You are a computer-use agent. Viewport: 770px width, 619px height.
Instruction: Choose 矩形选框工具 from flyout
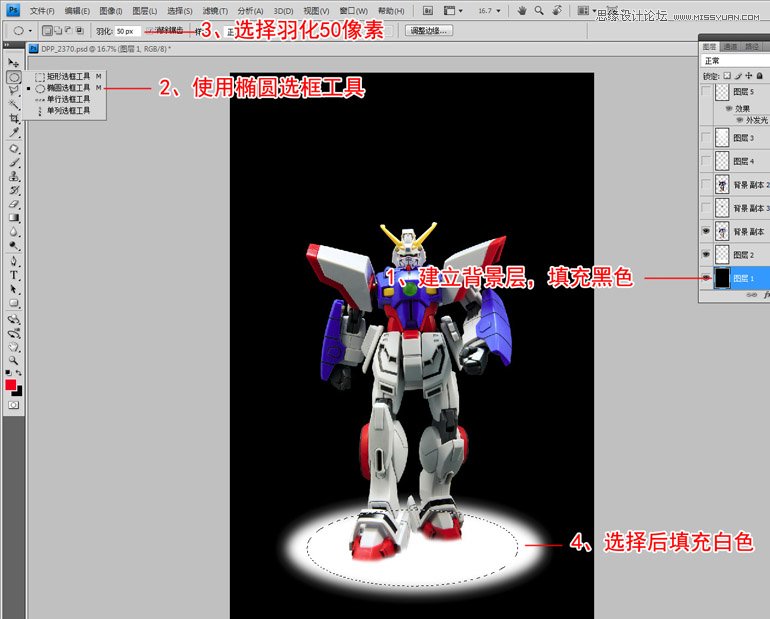click(x=66, y=76)
